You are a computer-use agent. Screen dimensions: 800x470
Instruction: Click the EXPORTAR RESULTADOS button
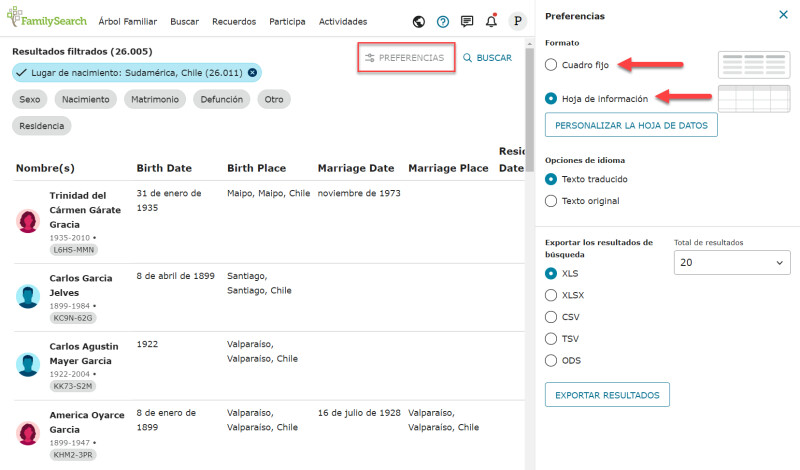(x=607, y=395)
